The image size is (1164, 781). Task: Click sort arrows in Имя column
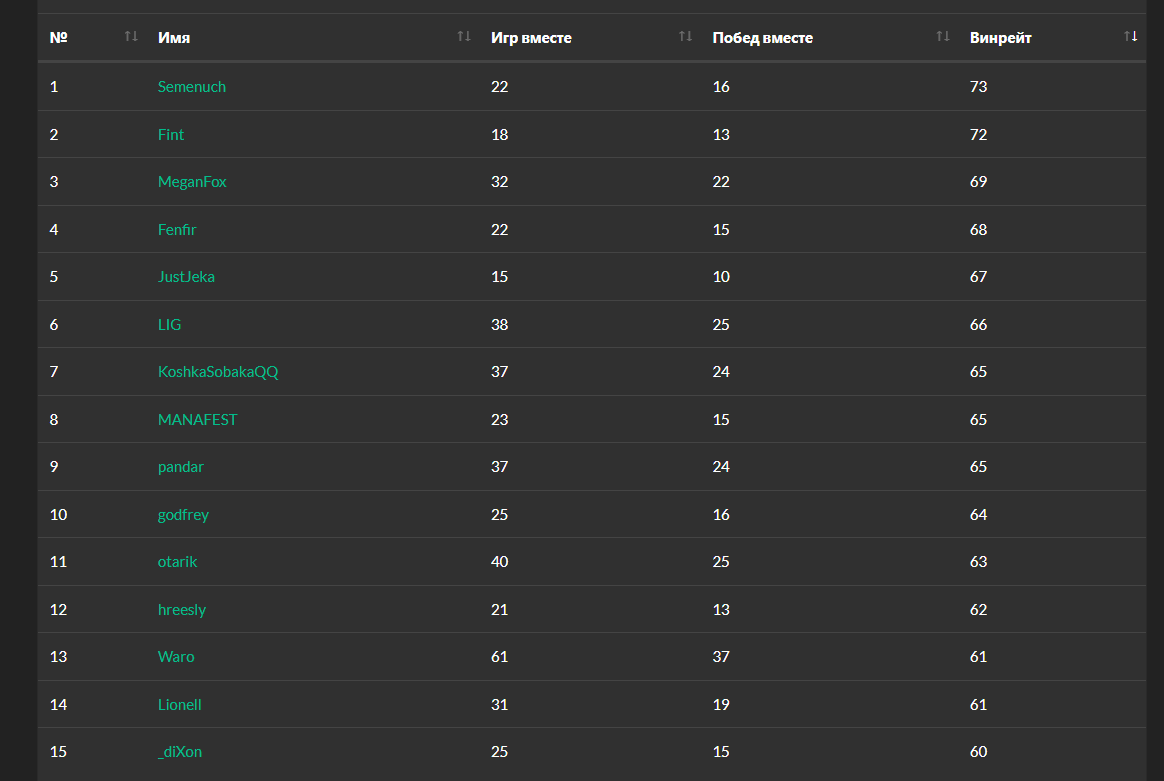464,37
